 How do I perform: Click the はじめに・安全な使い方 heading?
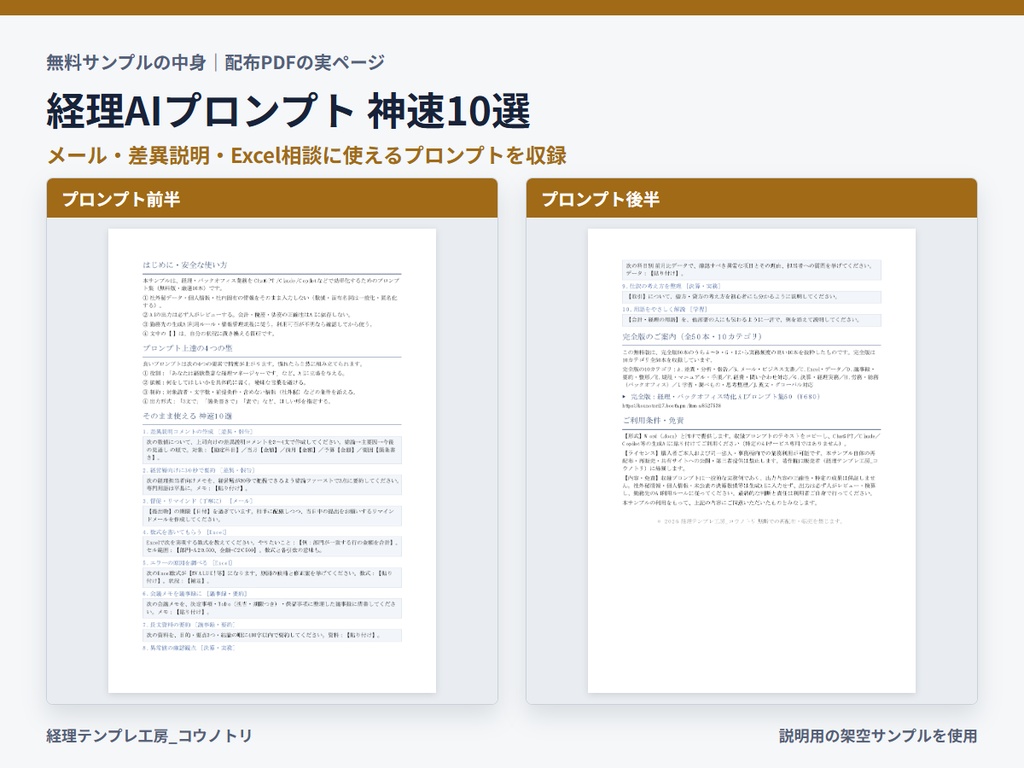(x=185, y=265)
